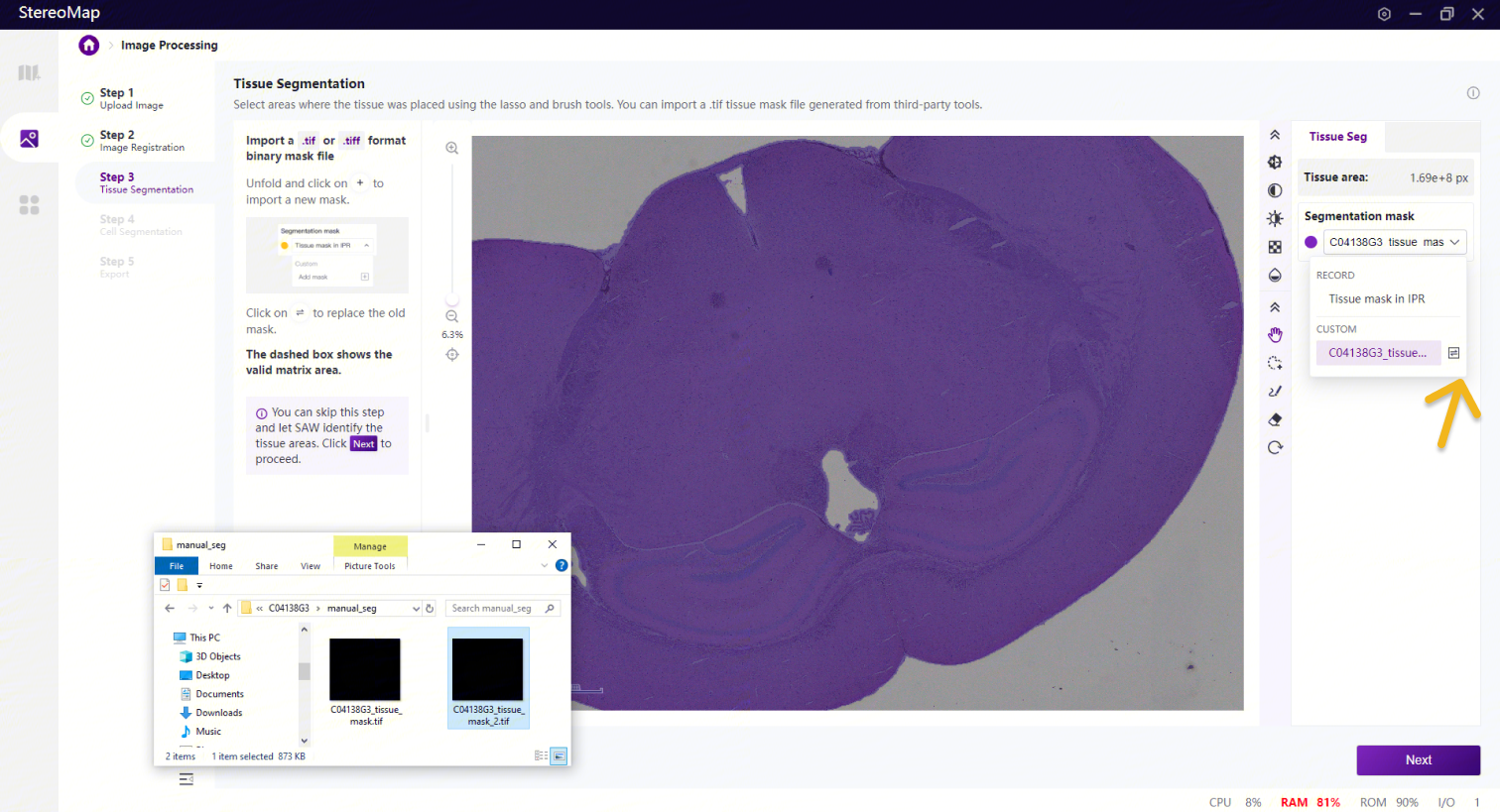Zoom in on the tissue image
The width and height of the screenshot is (1500, 812).
tap(452, 148)
